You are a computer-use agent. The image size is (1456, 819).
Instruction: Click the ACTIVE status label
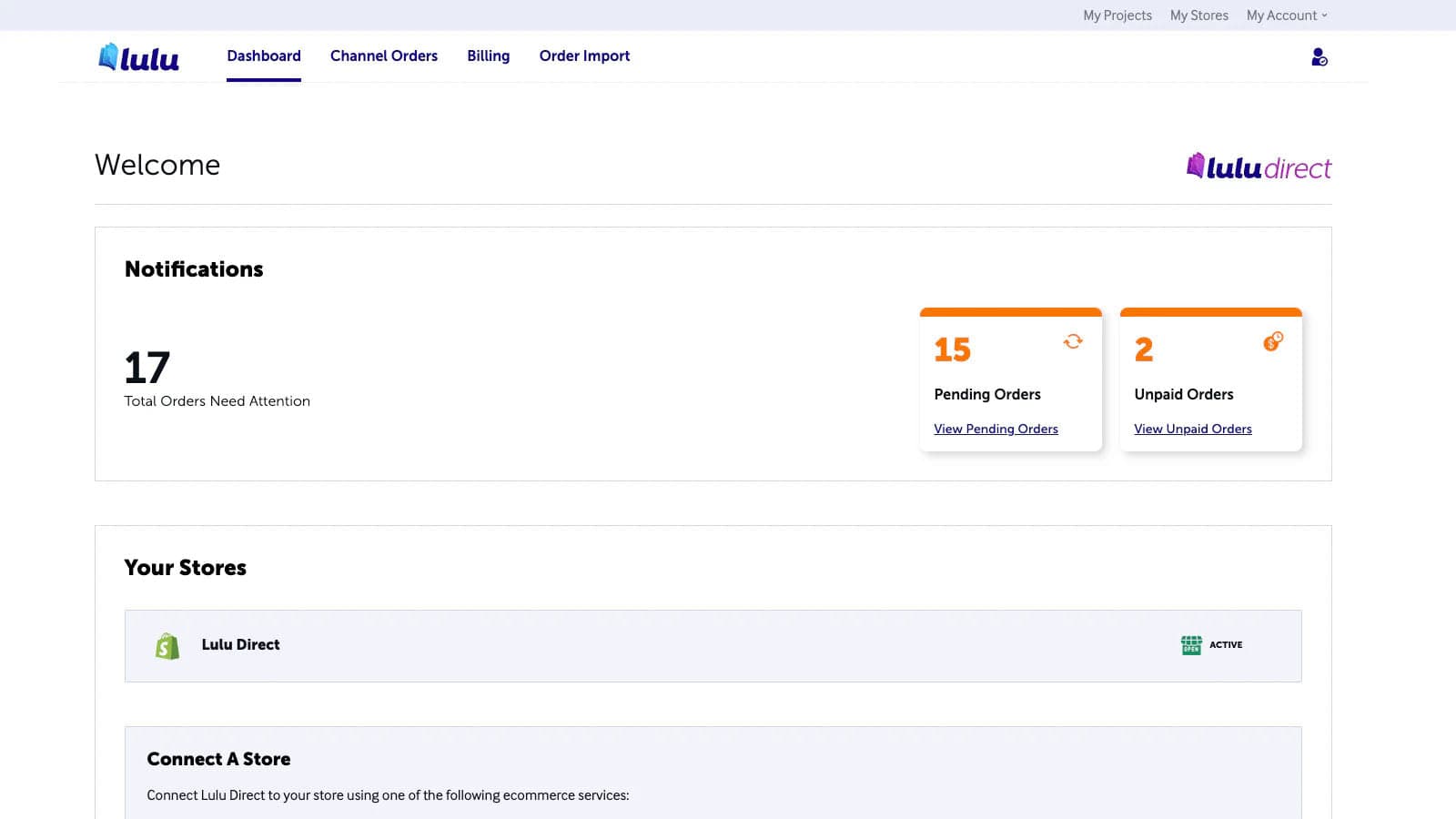(x=1226, y=645)
